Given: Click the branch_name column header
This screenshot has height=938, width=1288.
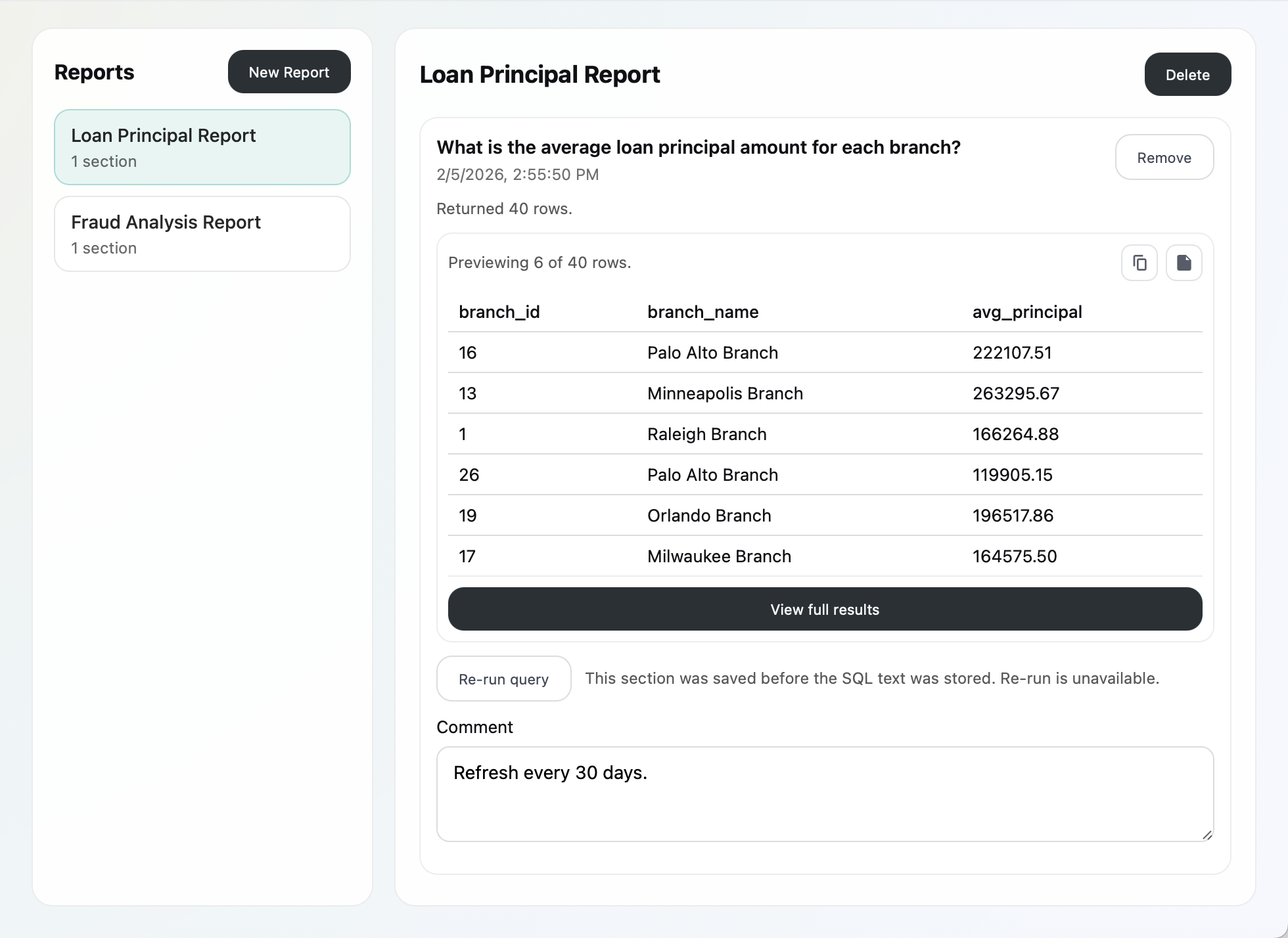Looking at the screenshot, I should pyautogui.click(x=702, y=312).
